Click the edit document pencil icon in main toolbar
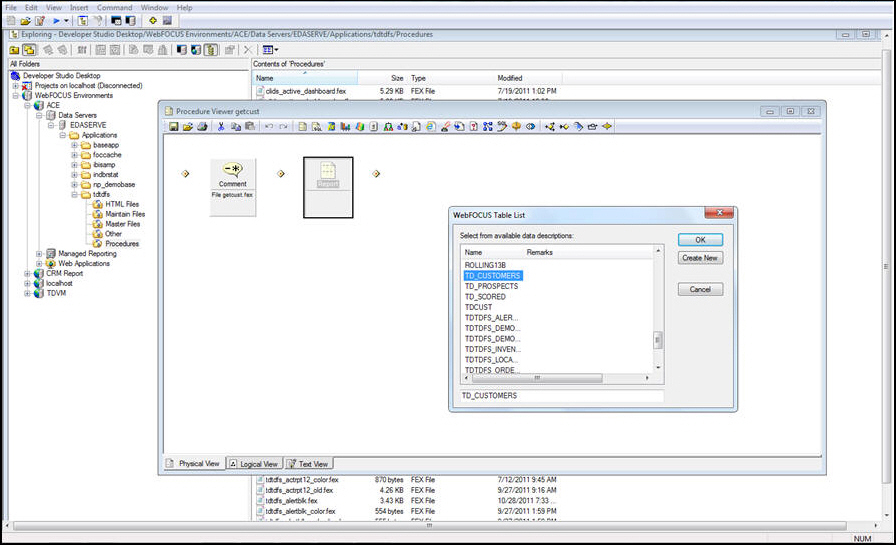Screen dimensions: 896x545 pos(40,21)
